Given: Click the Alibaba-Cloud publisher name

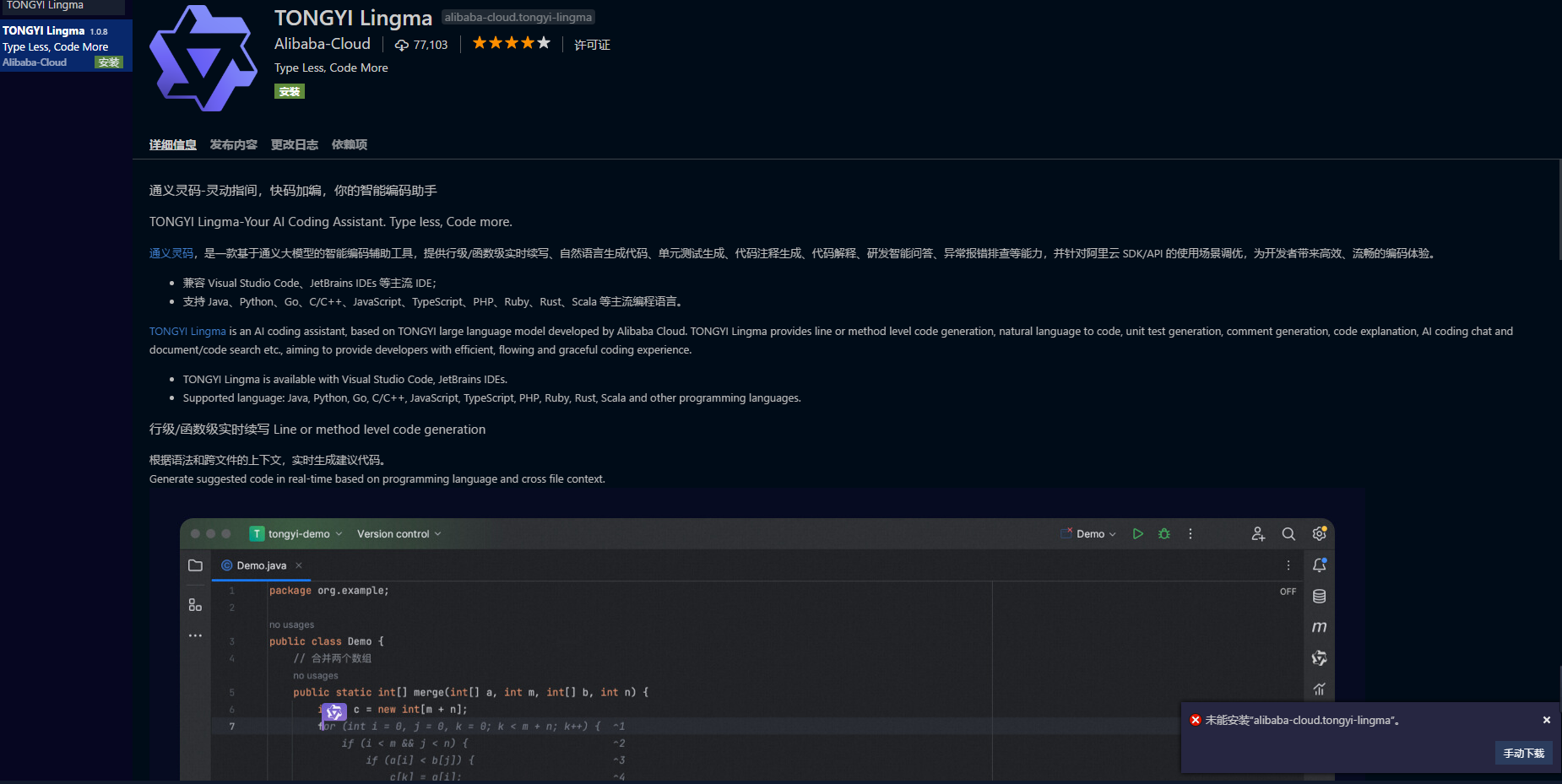Looking at the screenshot, I should [323, 44].
